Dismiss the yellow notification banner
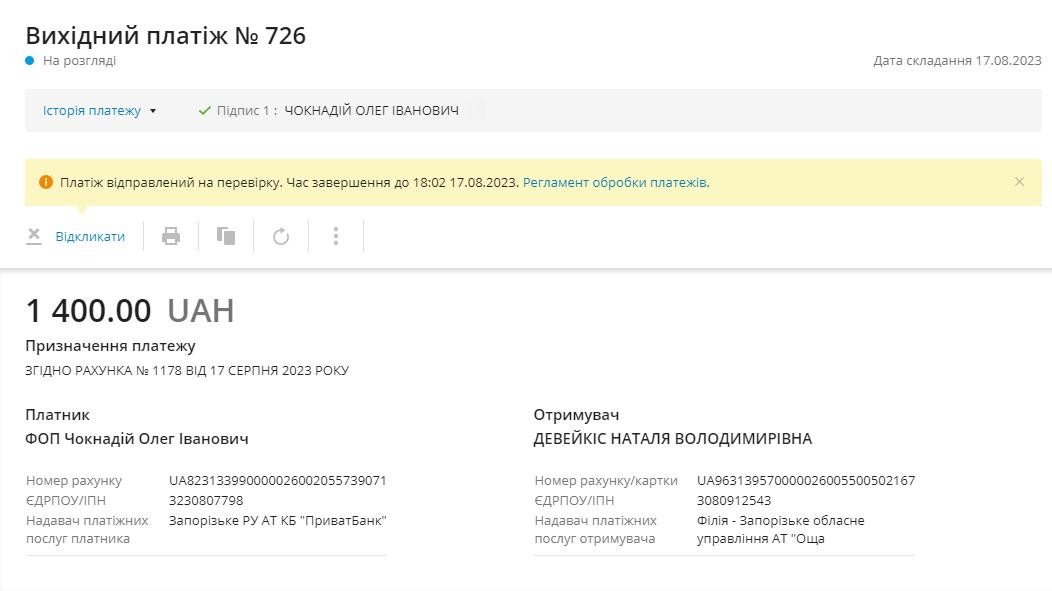Image resolution: width=1052 pixels, height=591 pixels. pos(1019,182)
